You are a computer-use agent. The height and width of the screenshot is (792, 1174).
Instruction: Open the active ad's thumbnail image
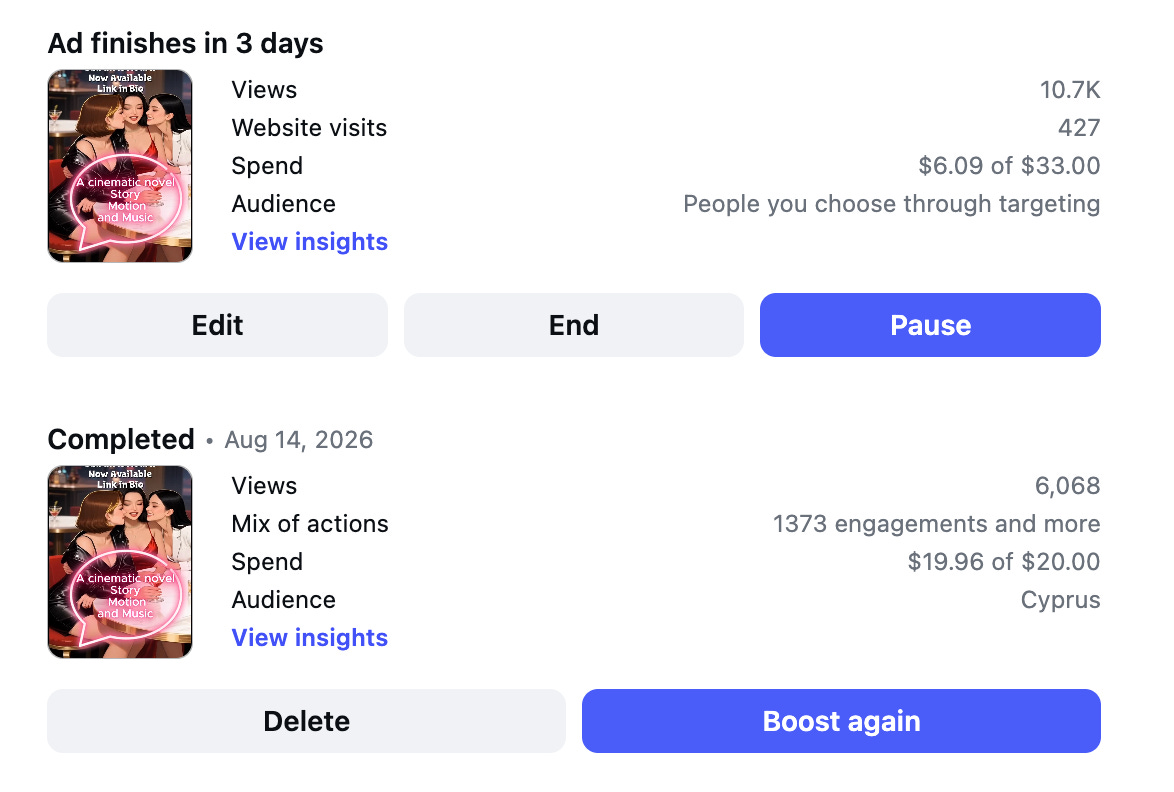[x=120, y=166]
